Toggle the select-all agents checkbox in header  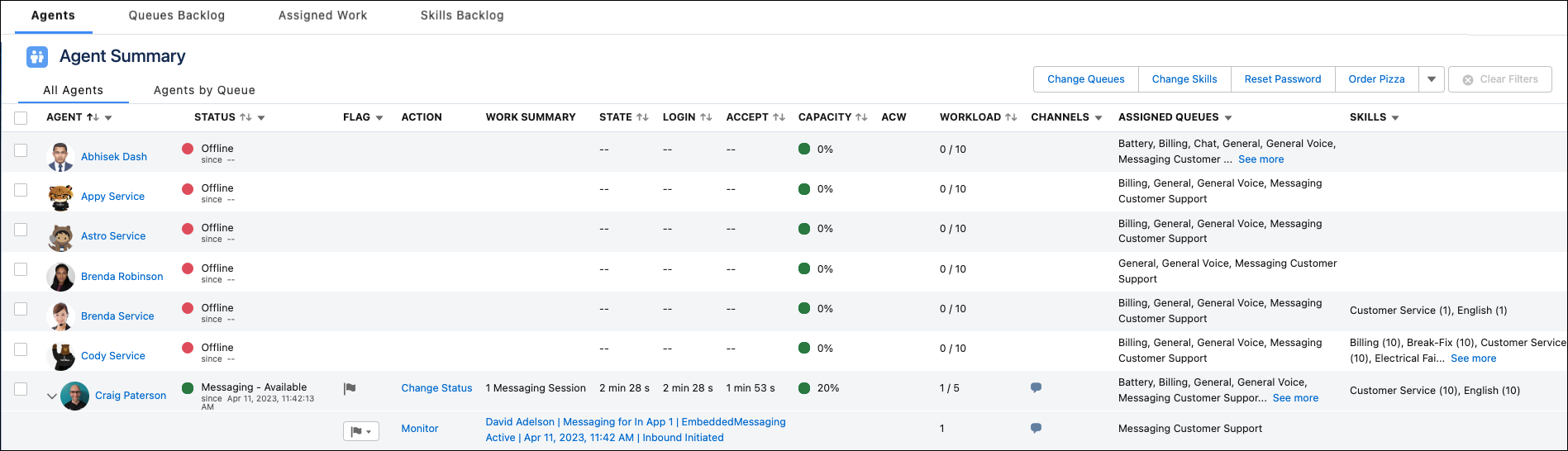[x=21, y=118]
